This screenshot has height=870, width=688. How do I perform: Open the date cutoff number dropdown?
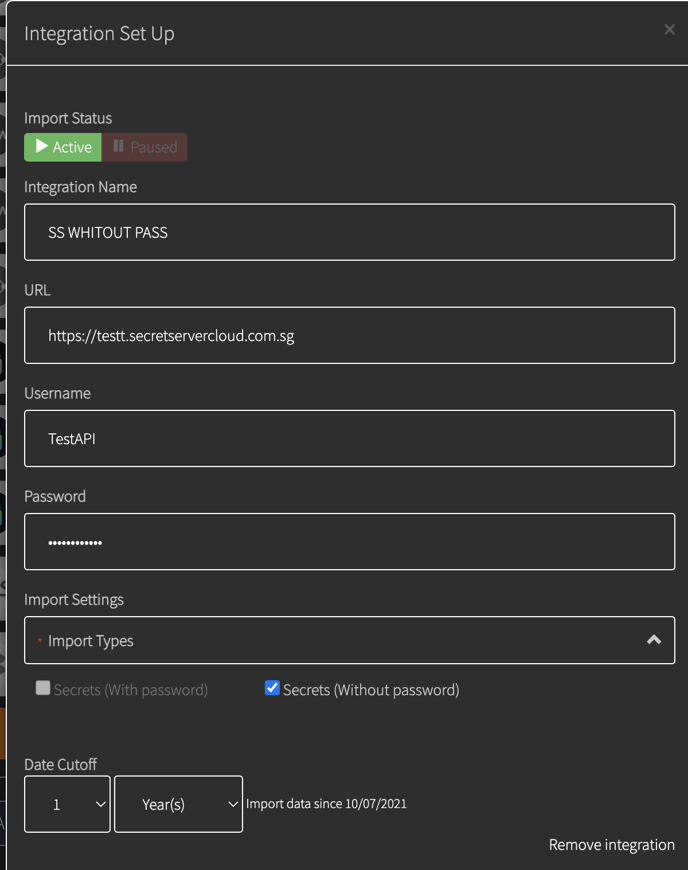(x=67, y=804)
